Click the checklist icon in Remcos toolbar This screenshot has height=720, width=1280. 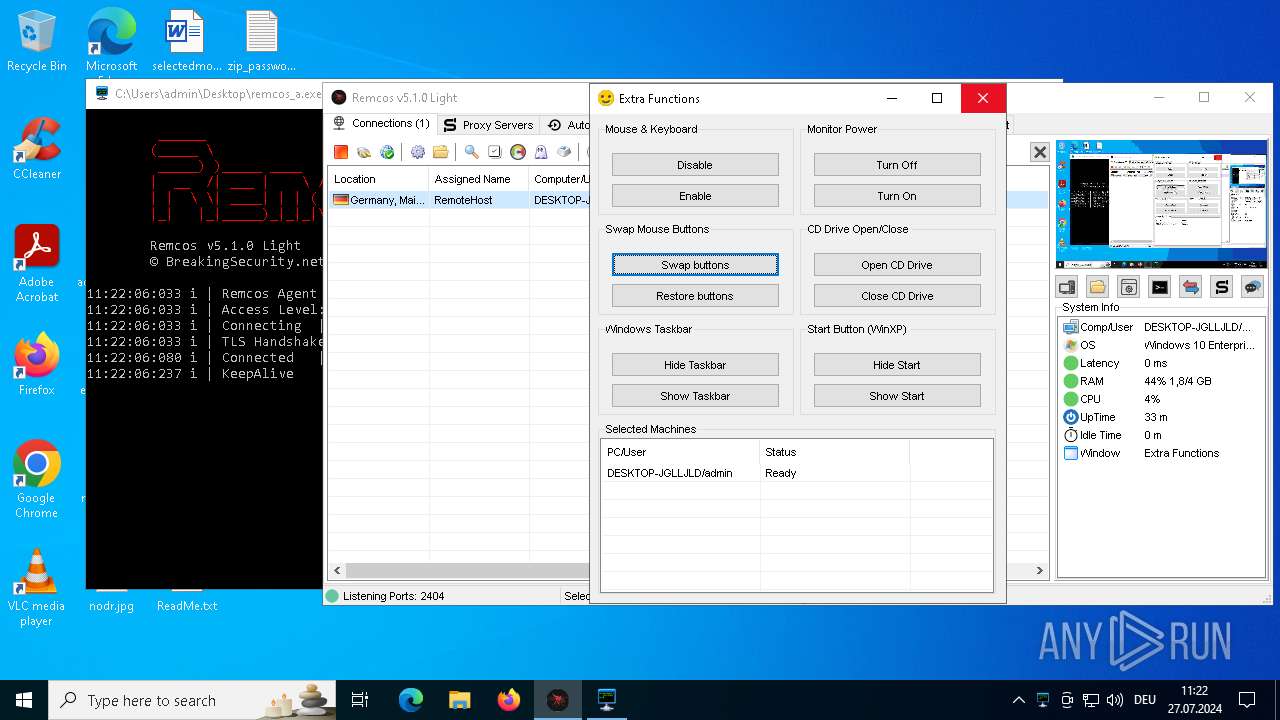click(494, 152)
